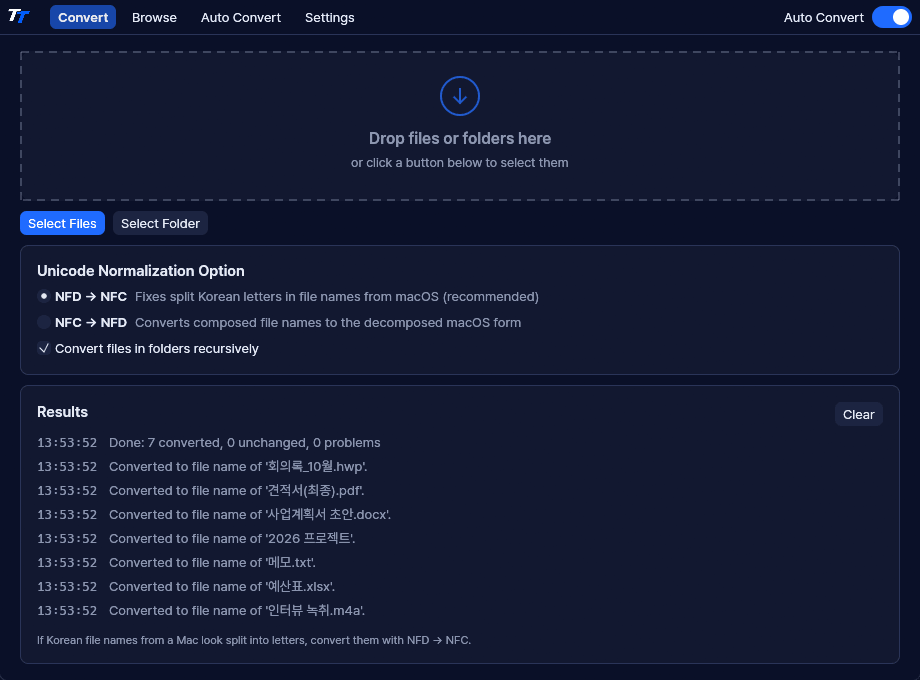Click the Select Folder button
The height and width of the screenshot is (680, 920).
pyautogui.click(x=160, y=223)
